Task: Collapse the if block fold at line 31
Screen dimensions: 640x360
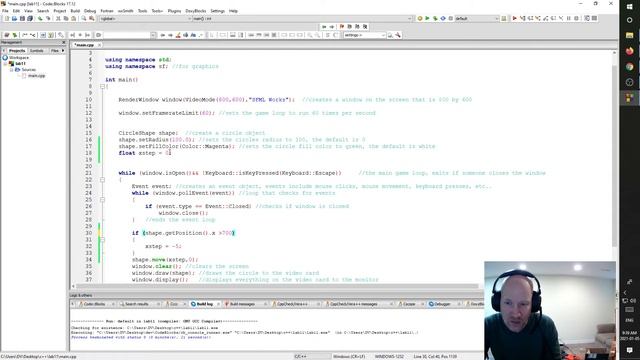Action: [102, 240]
